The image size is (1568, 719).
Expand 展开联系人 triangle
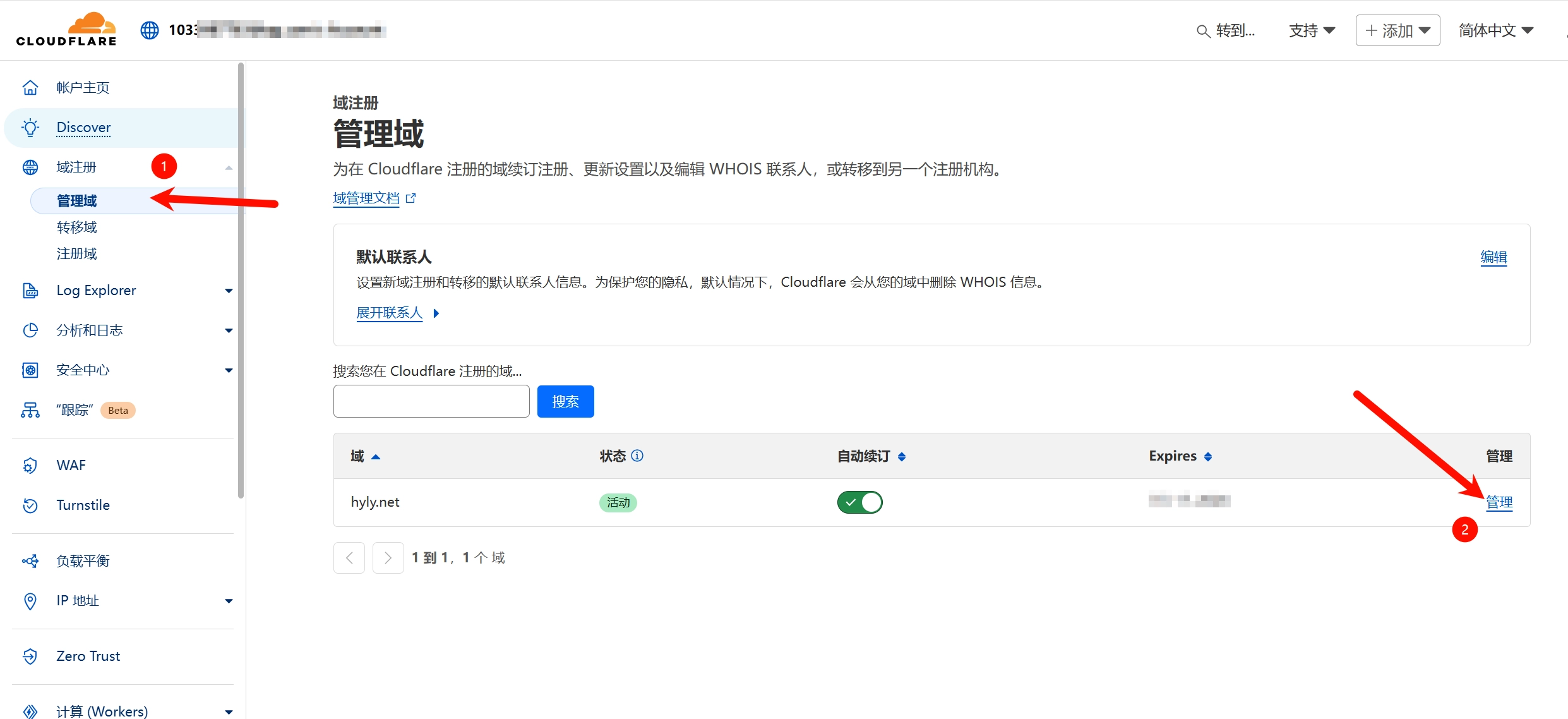pos(436,313)
